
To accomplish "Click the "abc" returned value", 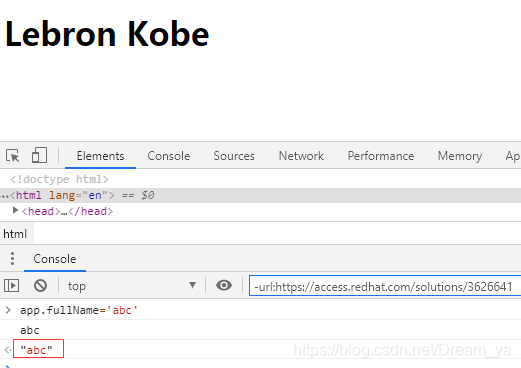I will (36, 350).
